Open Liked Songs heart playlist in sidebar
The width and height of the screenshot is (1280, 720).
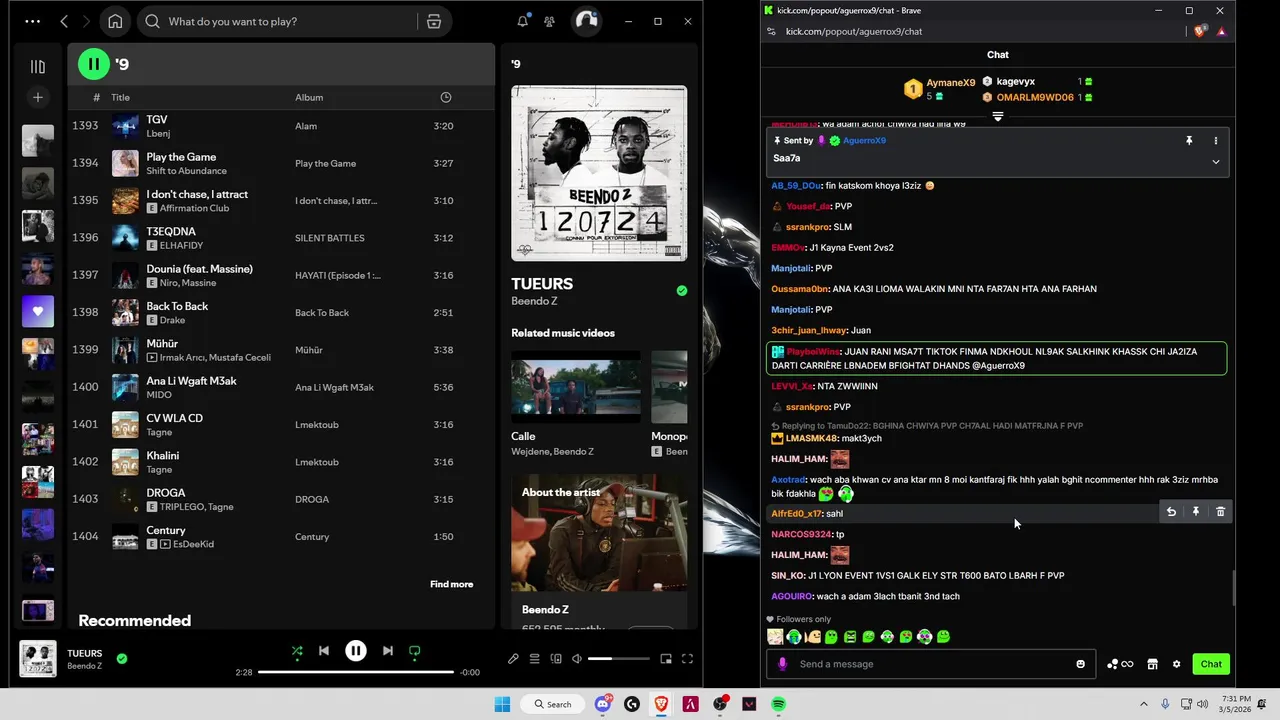(38, 311)
